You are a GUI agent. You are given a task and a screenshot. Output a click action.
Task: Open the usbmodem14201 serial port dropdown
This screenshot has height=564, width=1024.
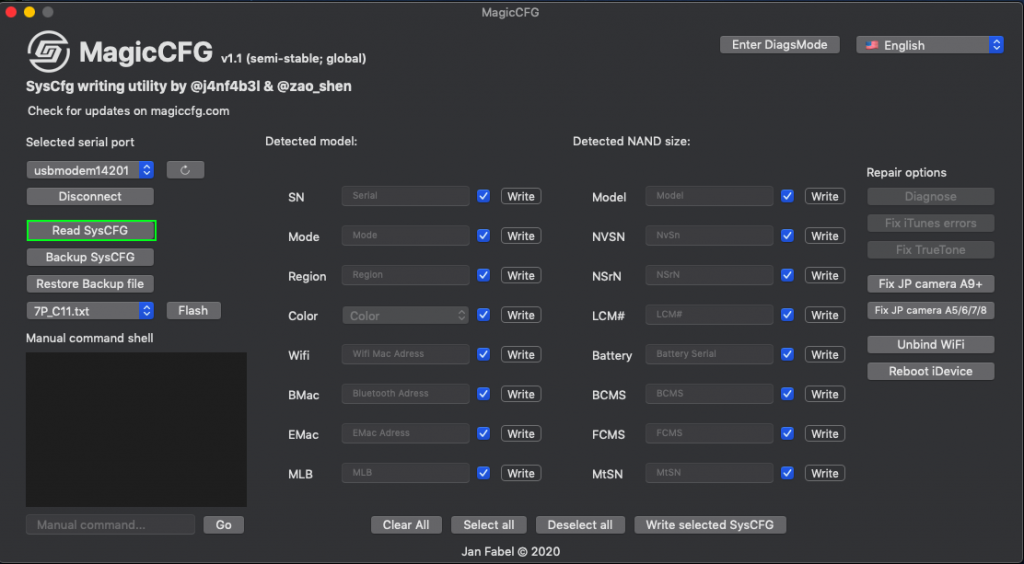tap(90, 170)
